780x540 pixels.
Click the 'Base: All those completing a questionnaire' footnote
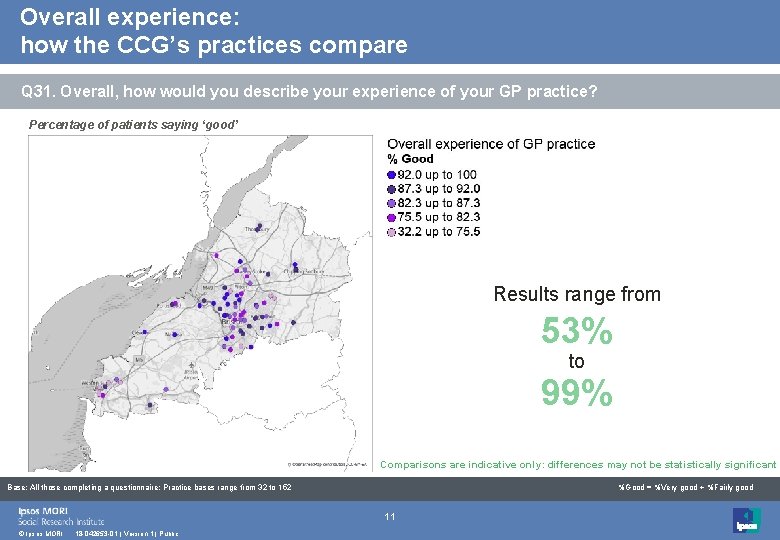pos(149,487)
